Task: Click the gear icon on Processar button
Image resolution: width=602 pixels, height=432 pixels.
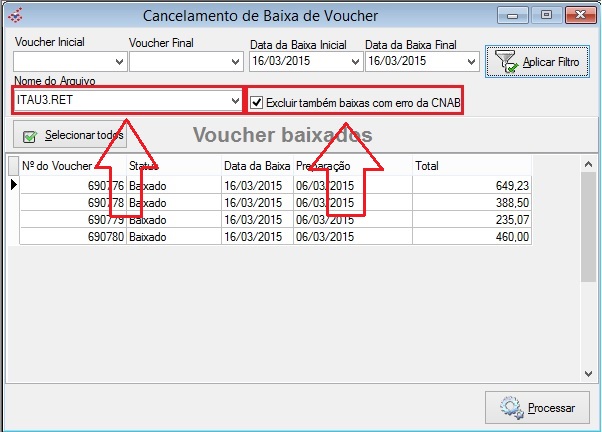Action: click(x=510, y=408)
